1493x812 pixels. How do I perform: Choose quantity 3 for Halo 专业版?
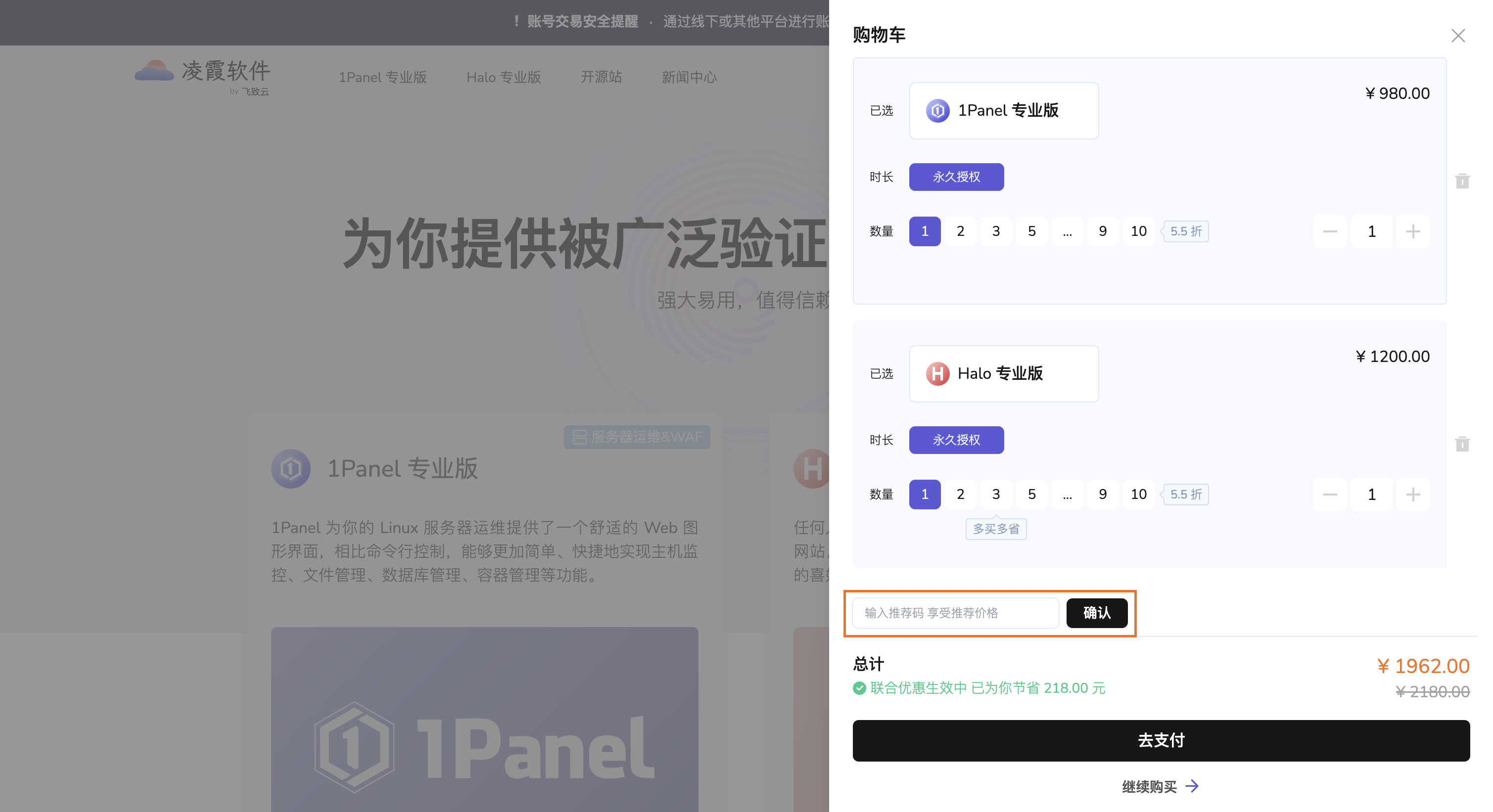[x=996, y=494]
